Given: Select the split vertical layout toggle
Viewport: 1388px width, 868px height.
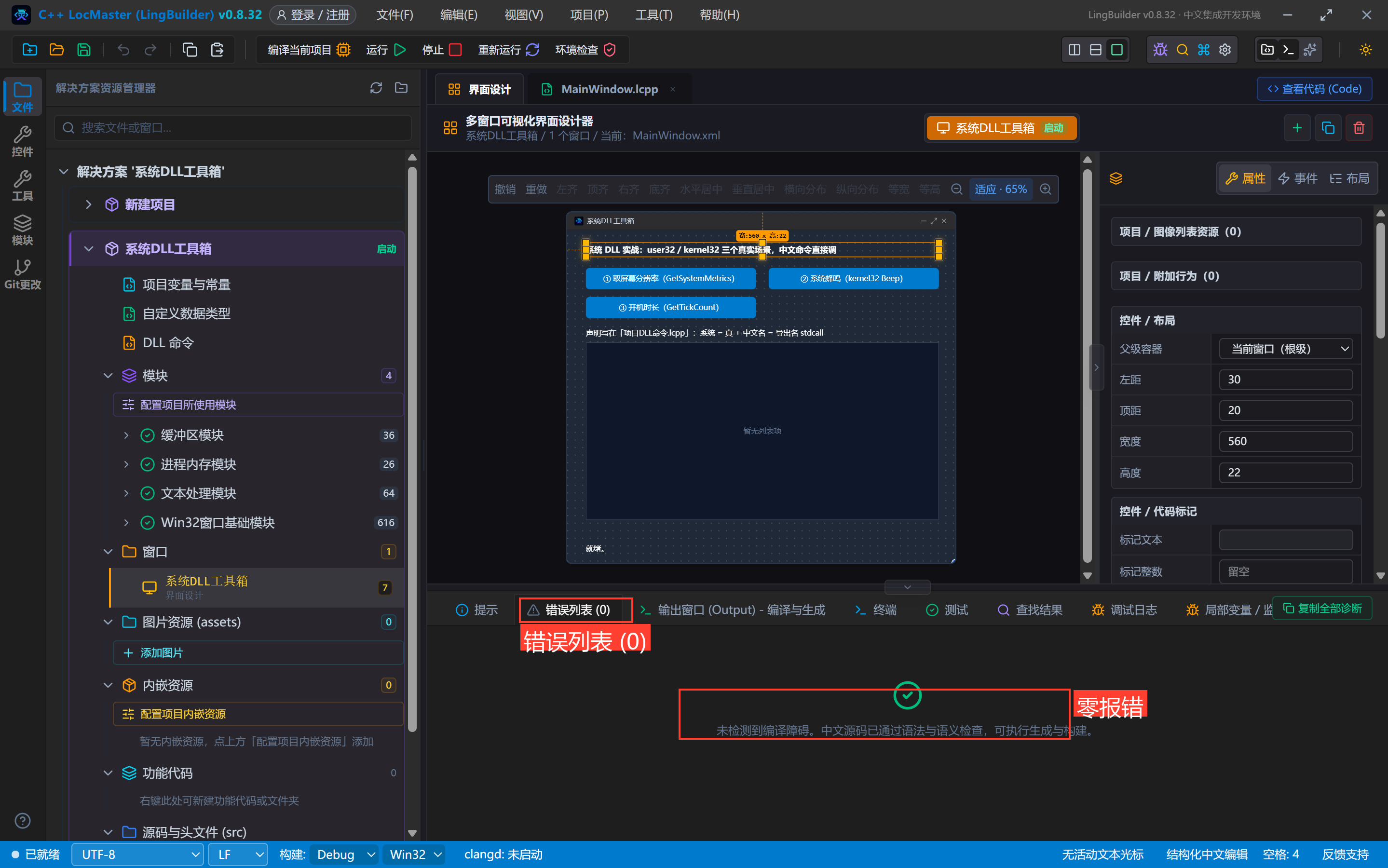Looking at the screenshot, I should [1074, 50].
